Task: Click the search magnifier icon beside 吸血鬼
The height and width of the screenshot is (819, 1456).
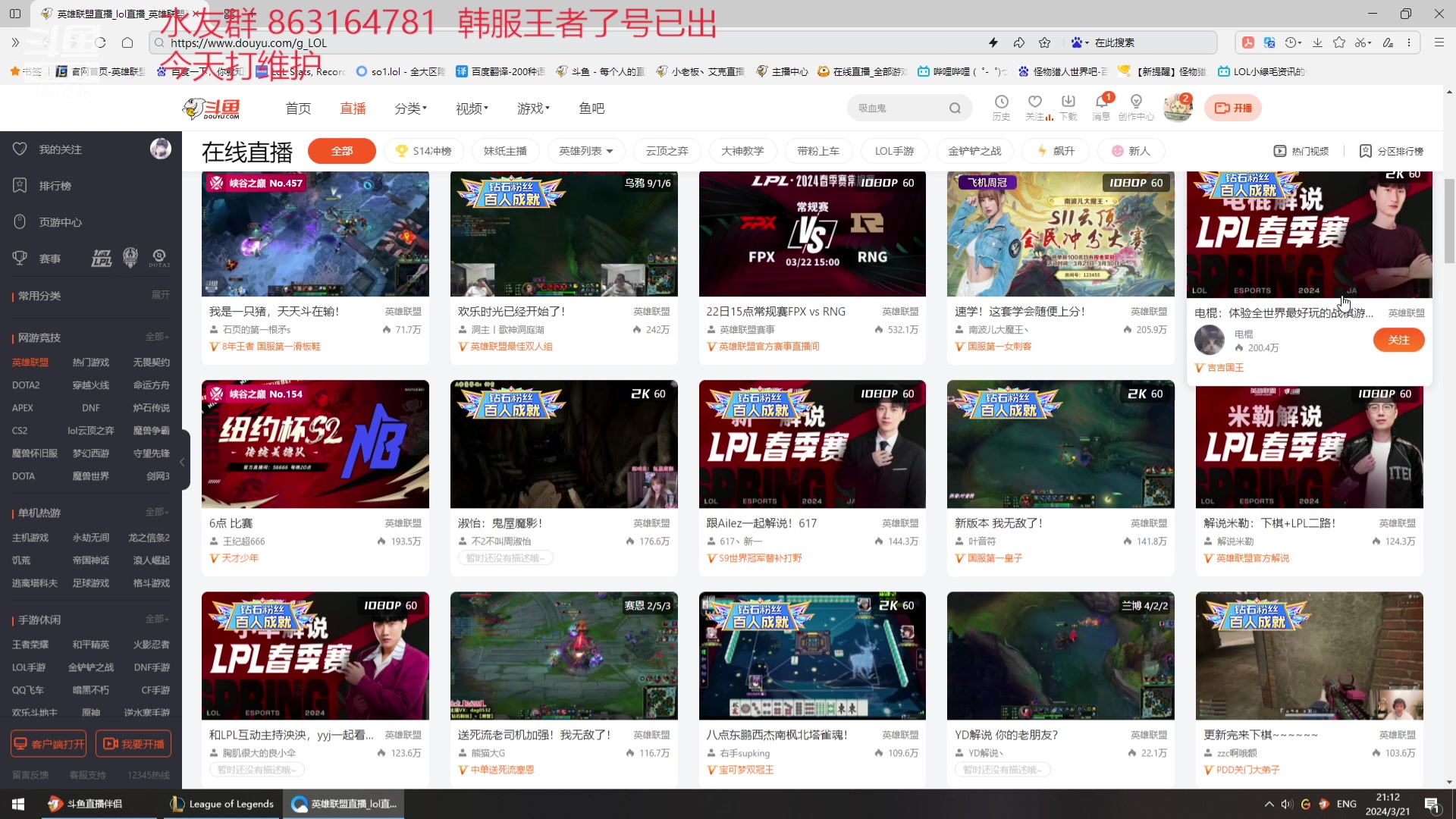Action: [955, 108]
